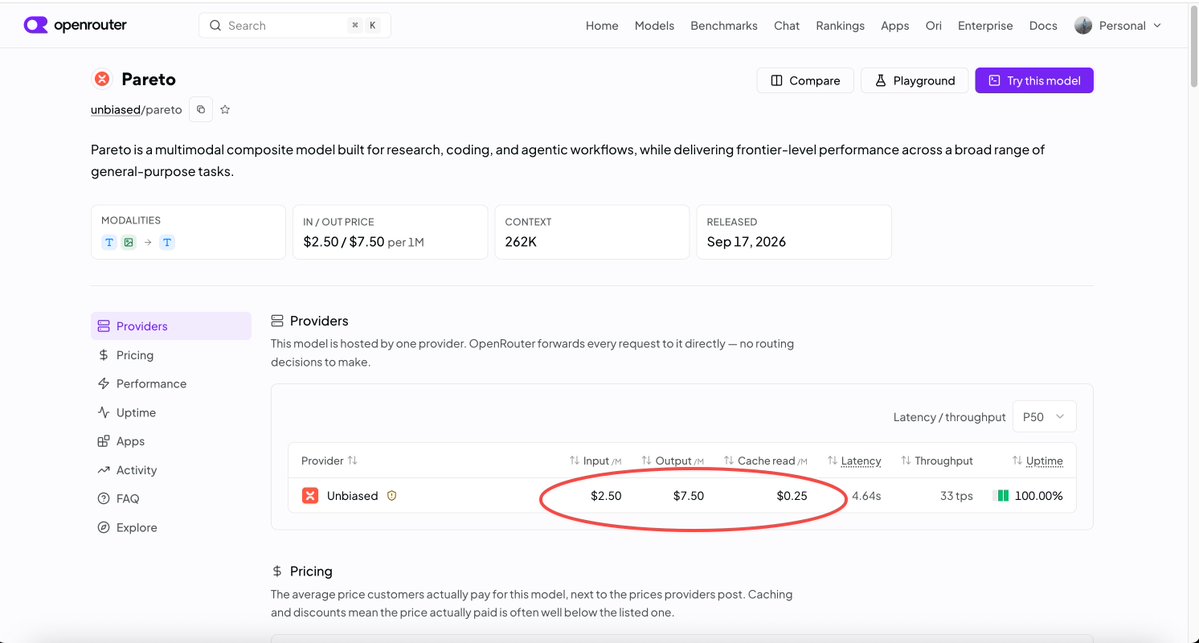The width and height of the screenshot is (1199, 643).
Task: Select Apps in the sidebar
Action: [x=171, y=441]
